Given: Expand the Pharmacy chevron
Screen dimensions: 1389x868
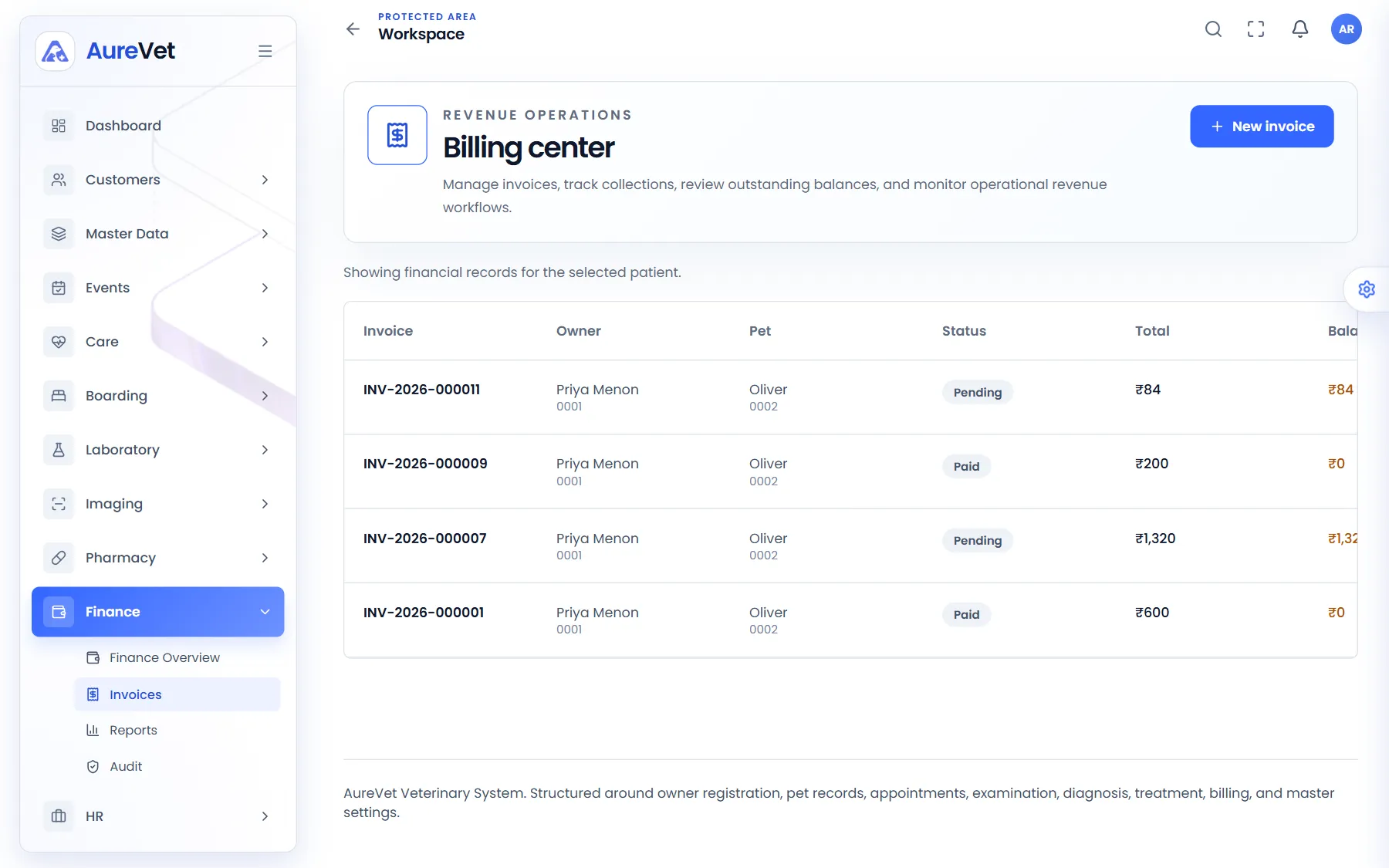Looking at the screenshot, I should 265,558.
